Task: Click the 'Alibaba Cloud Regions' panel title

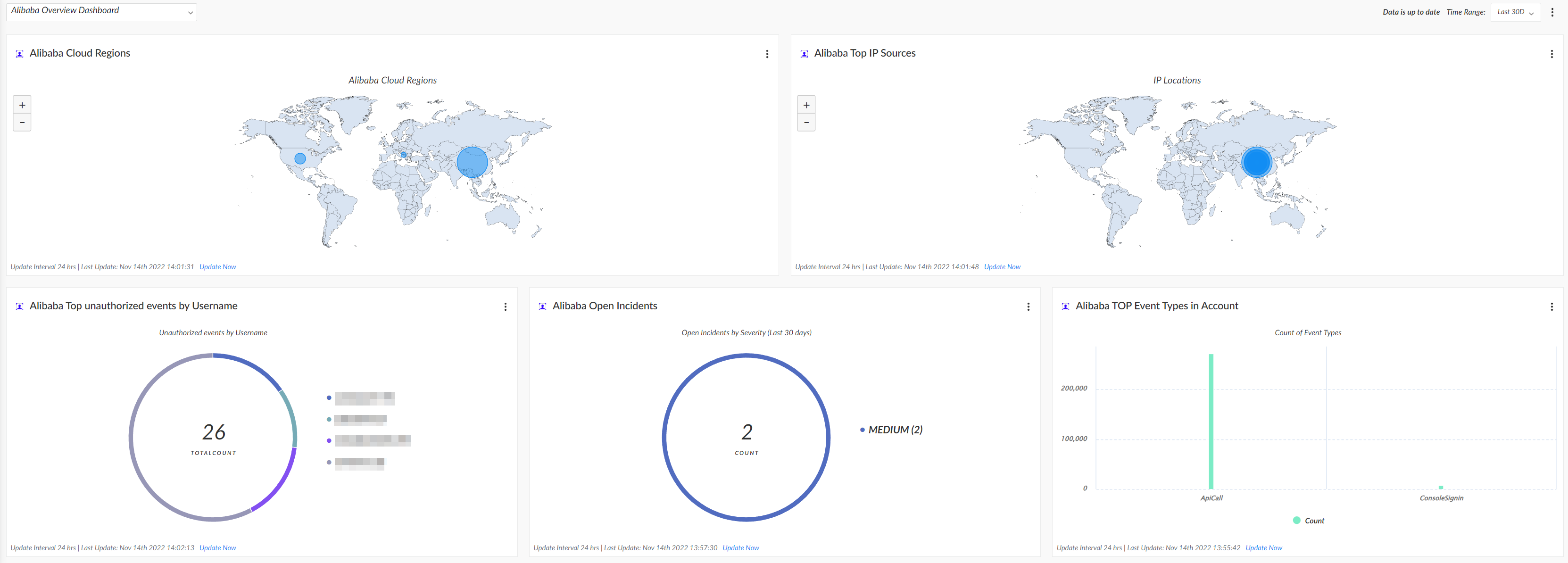Action: (80, 54)
